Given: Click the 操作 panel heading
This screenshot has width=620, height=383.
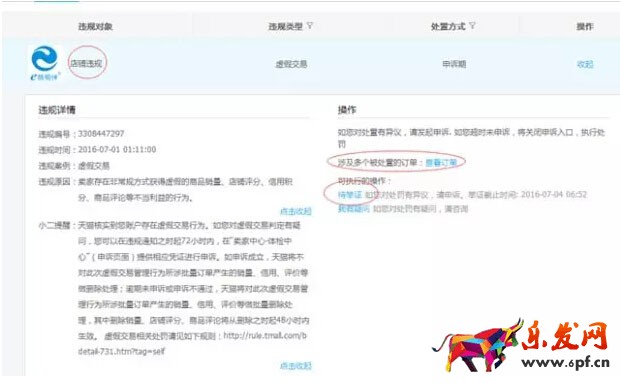Looking at the screenshot, I should (x=347, y=110).
